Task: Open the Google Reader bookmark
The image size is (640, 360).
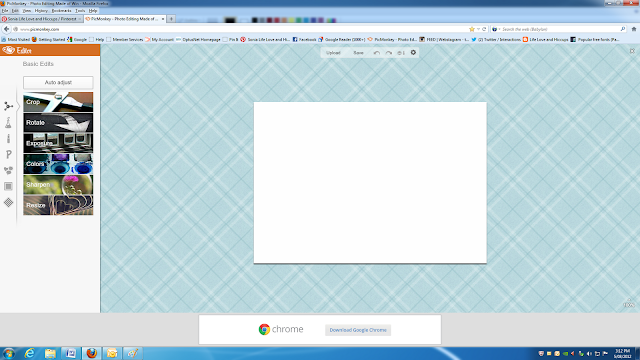Action: pos(342,40)
